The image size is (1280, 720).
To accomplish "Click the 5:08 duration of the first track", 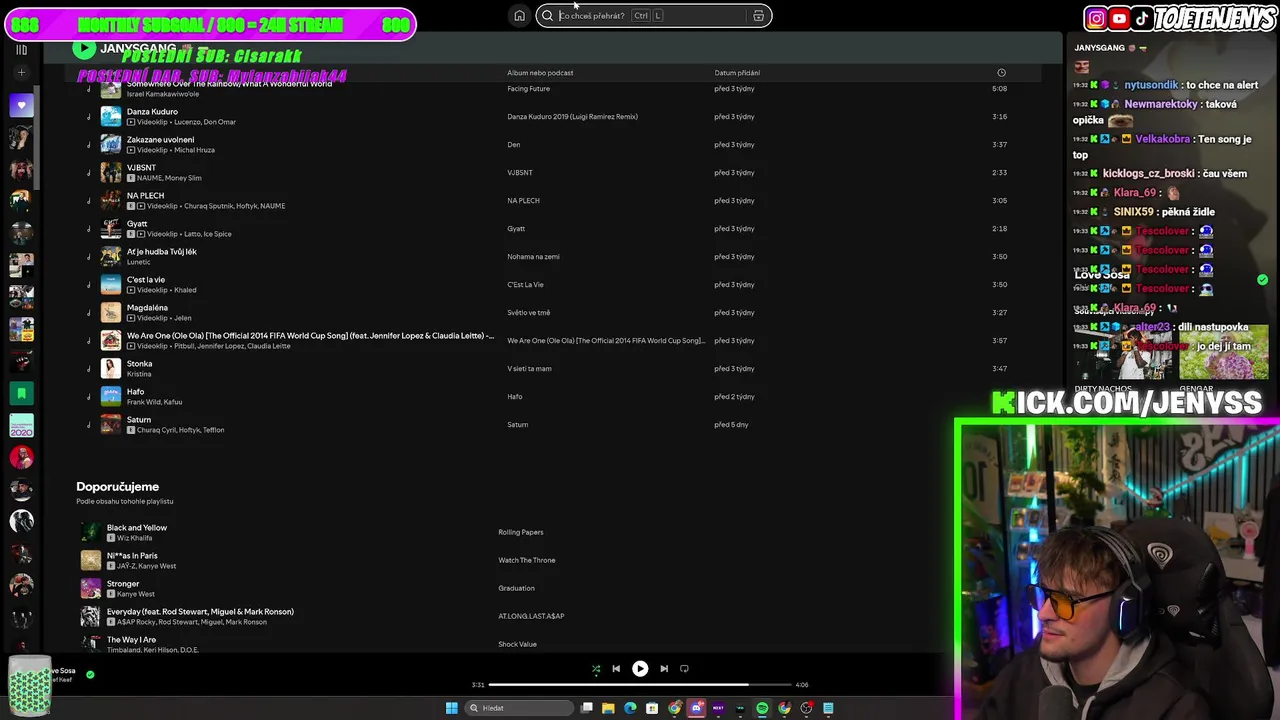I will (x=999, y=89).
